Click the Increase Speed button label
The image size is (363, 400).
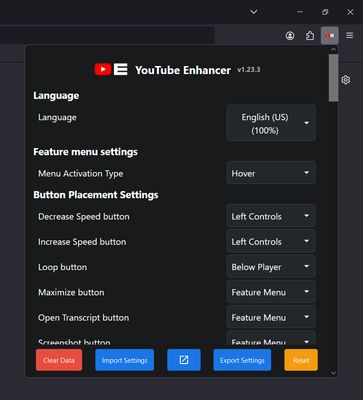tap(82, 242)
